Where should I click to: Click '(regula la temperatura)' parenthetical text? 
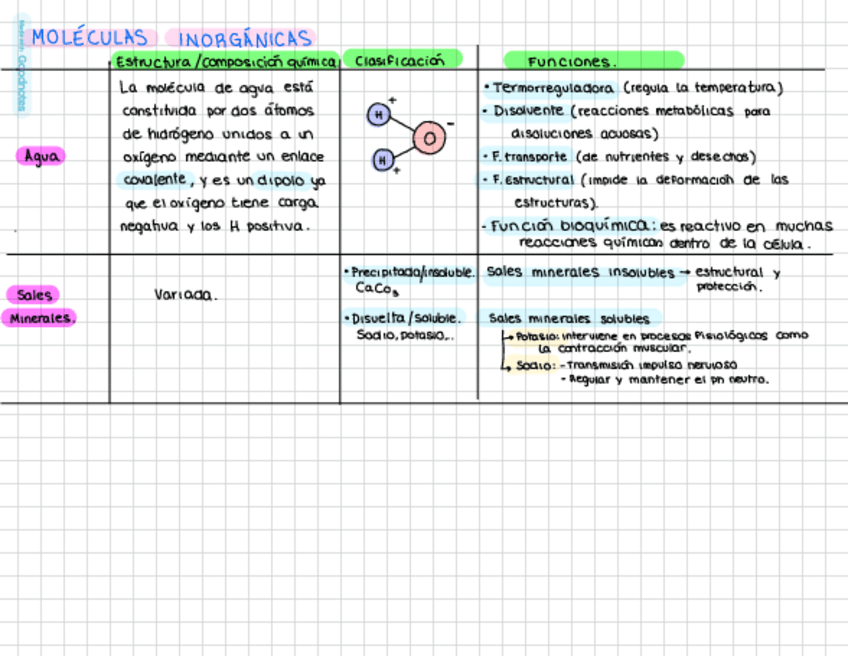click(x=703, y=88)
